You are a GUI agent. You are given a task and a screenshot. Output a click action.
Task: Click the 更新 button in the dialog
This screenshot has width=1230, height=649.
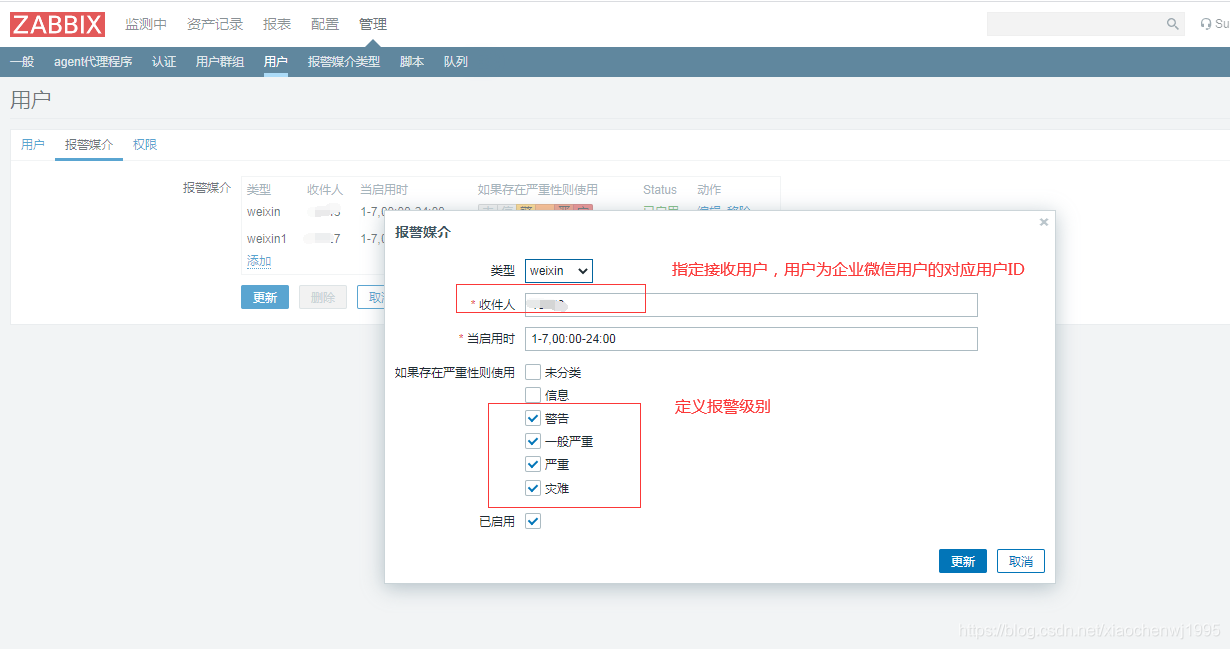point(963,561)
